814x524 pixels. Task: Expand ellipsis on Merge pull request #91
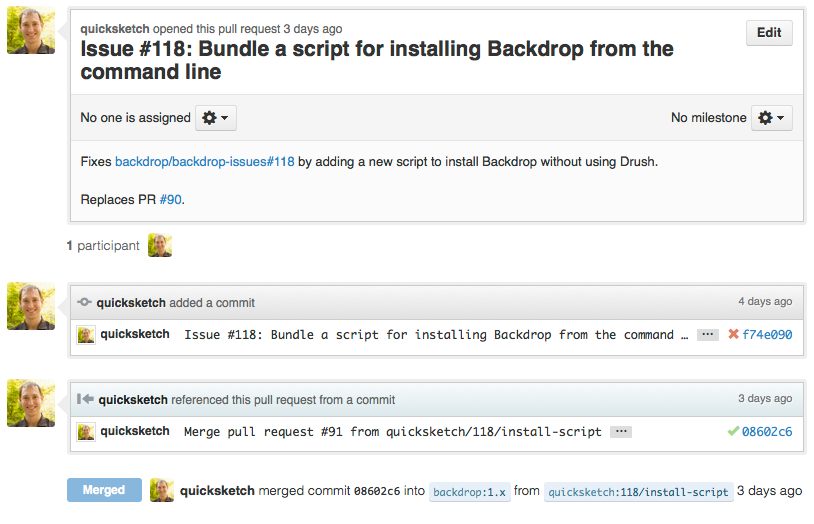(621, 432)
